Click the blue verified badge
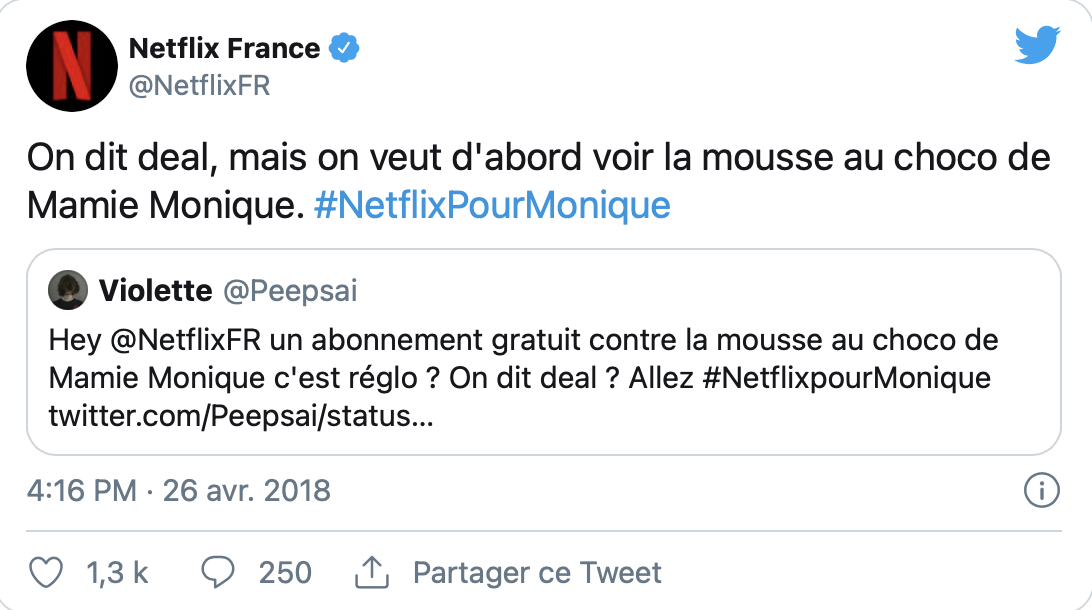This screenshot has height=610, width=1092. (x=345, y=48)
